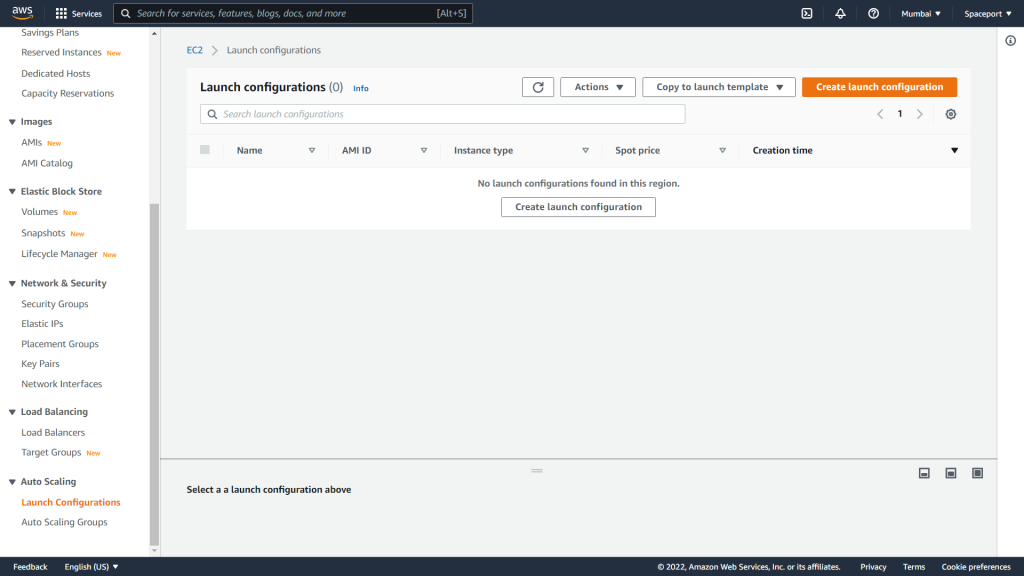Click the resize handle of details pane
This screenshot has height=576, width=1024.
click(537, 470)
